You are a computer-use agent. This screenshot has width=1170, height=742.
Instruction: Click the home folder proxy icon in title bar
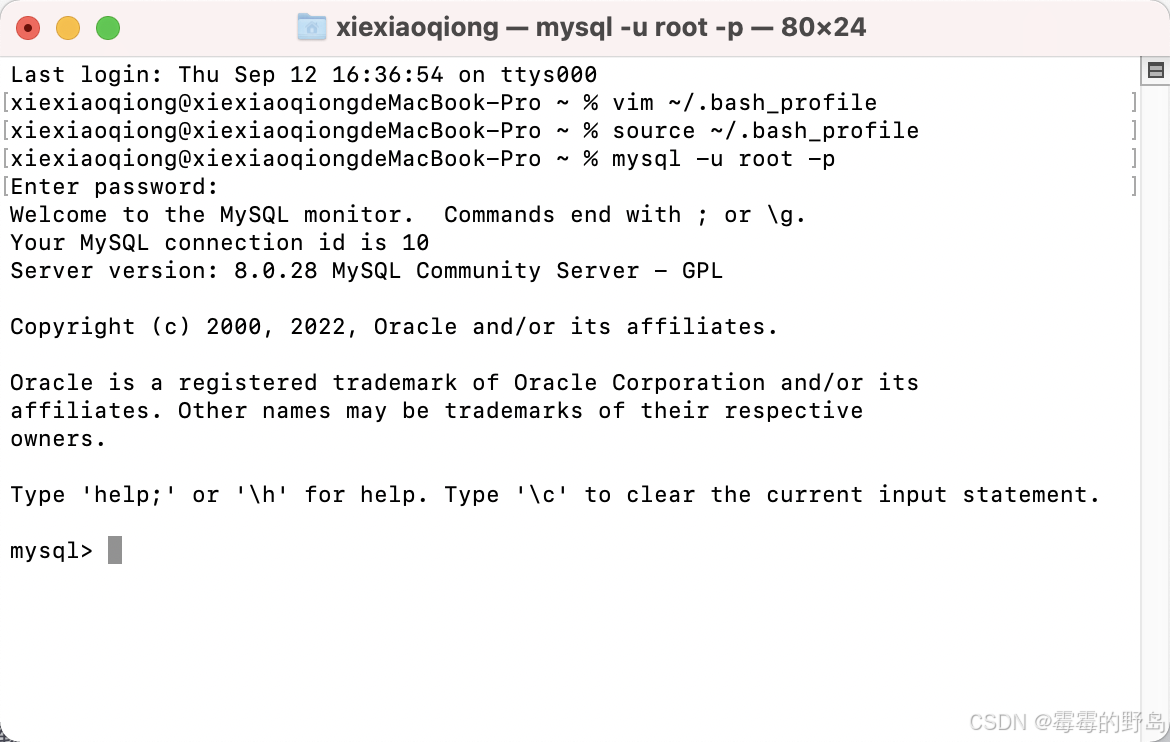312,27
